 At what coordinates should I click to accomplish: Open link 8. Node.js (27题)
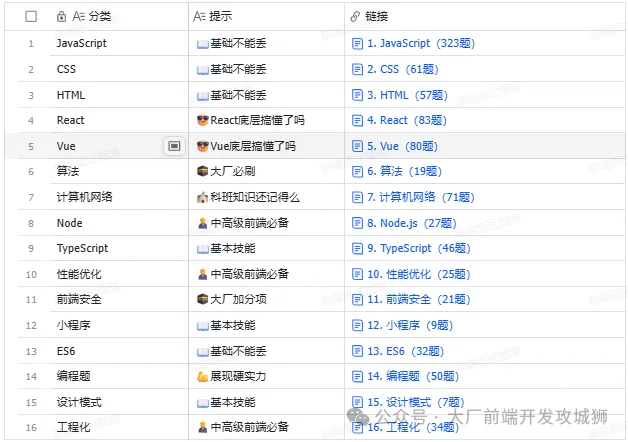tap(412, 223)
